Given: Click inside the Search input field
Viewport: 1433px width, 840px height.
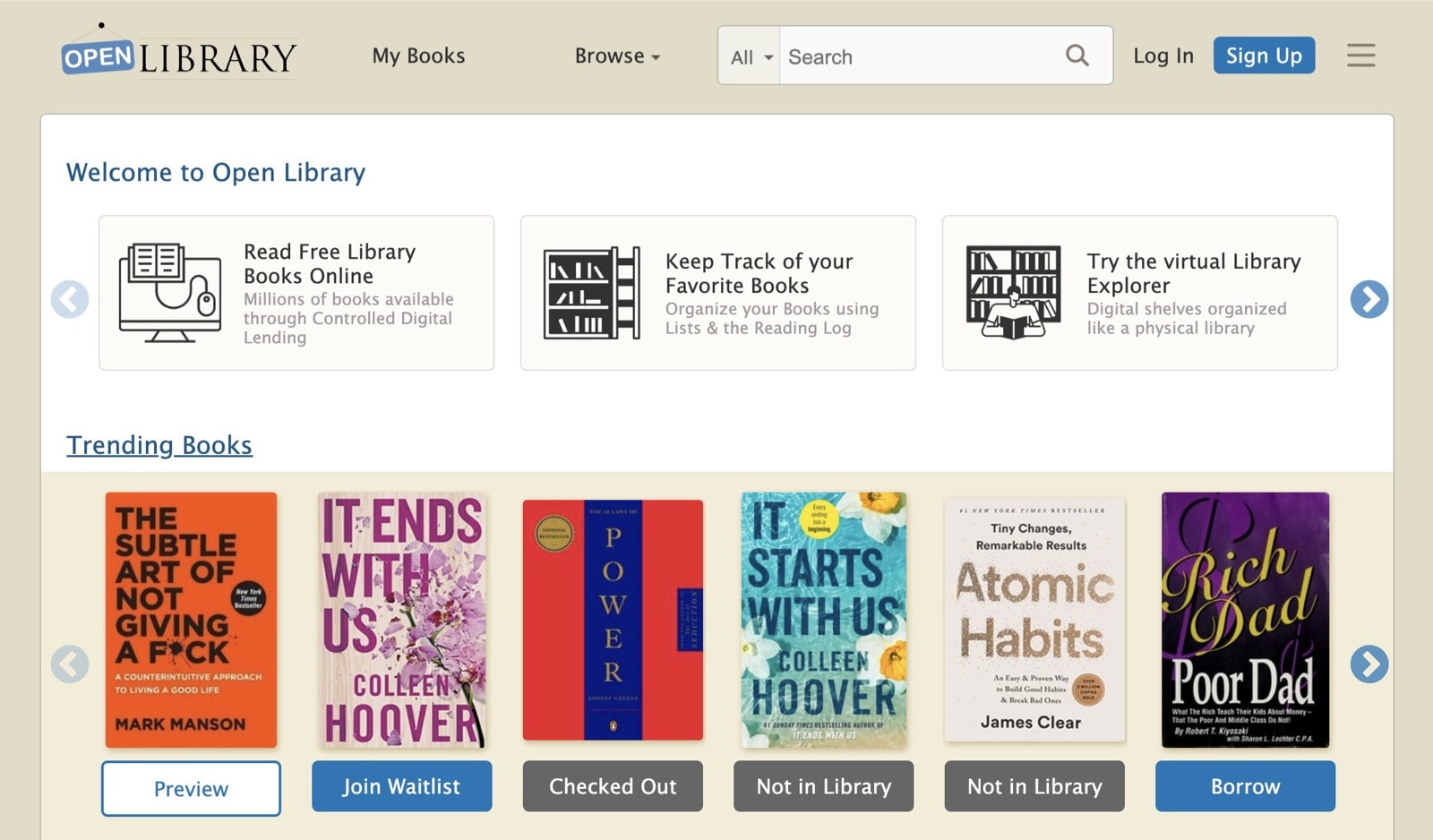Looking at the screenshot, I should click(x=918, y=56).
